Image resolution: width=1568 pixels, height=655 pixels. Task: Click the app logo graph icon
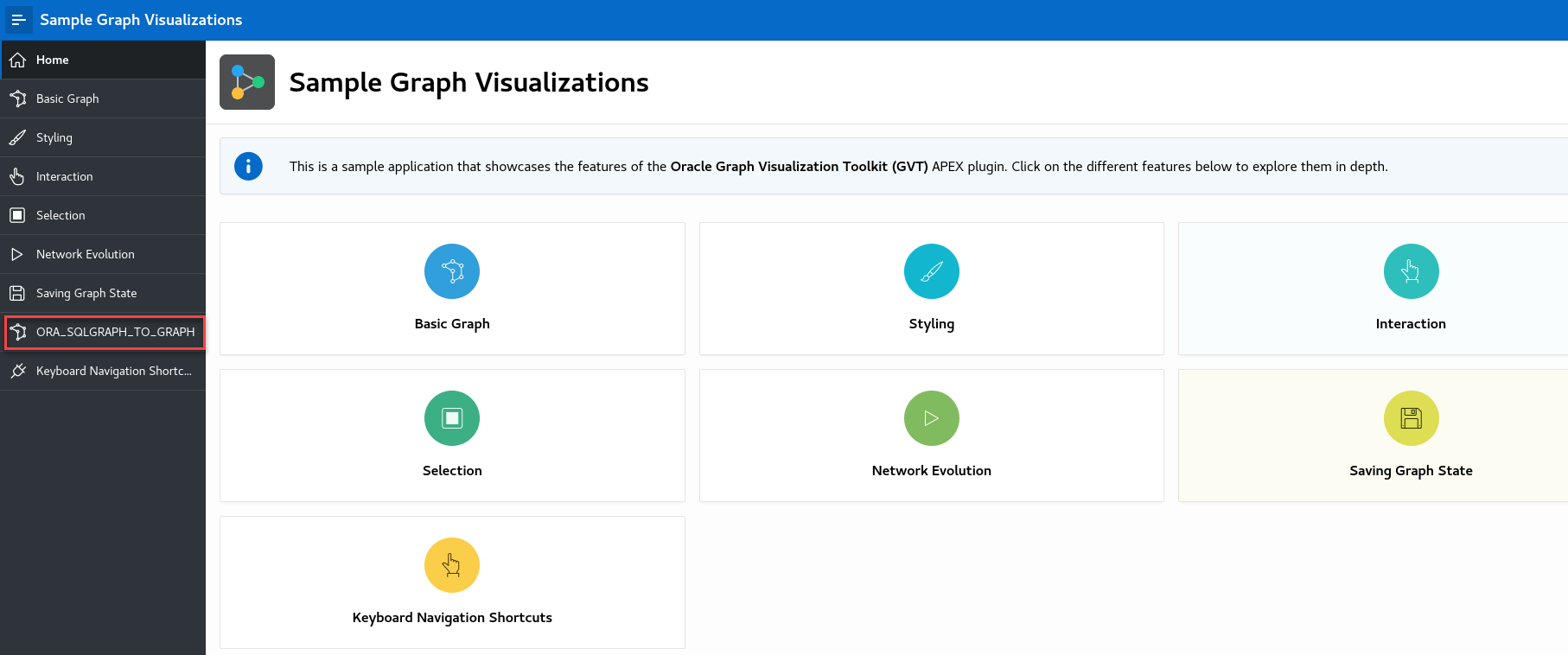click(x=247, y=82)
